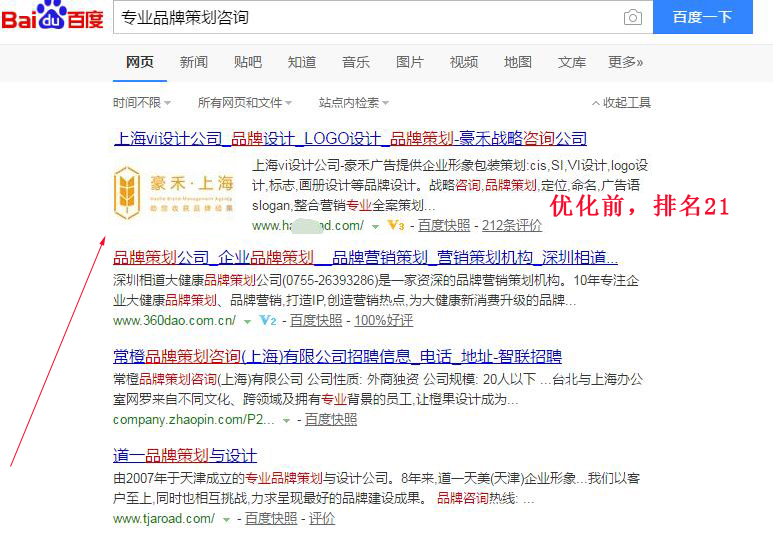The width and height of the screenshot is (773, 540).
Task: Open 上海vi设计公司 result title
Action: coord(351,139)
